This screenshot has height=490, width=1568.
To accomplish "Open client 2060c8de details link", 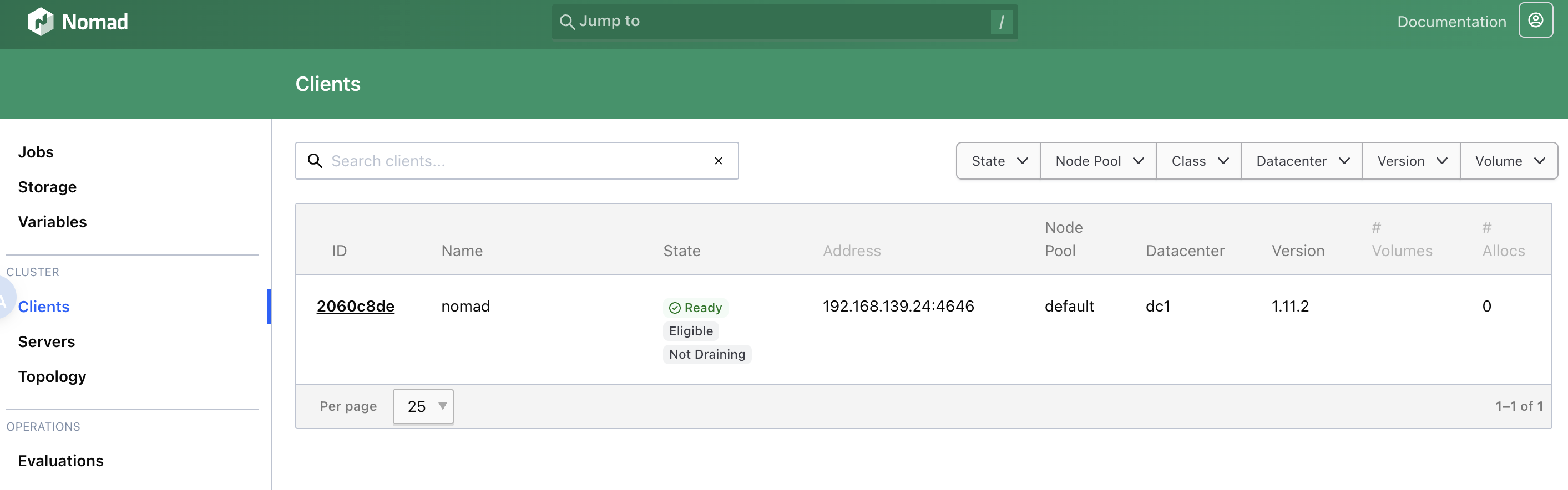I will [x=356, y=307].
